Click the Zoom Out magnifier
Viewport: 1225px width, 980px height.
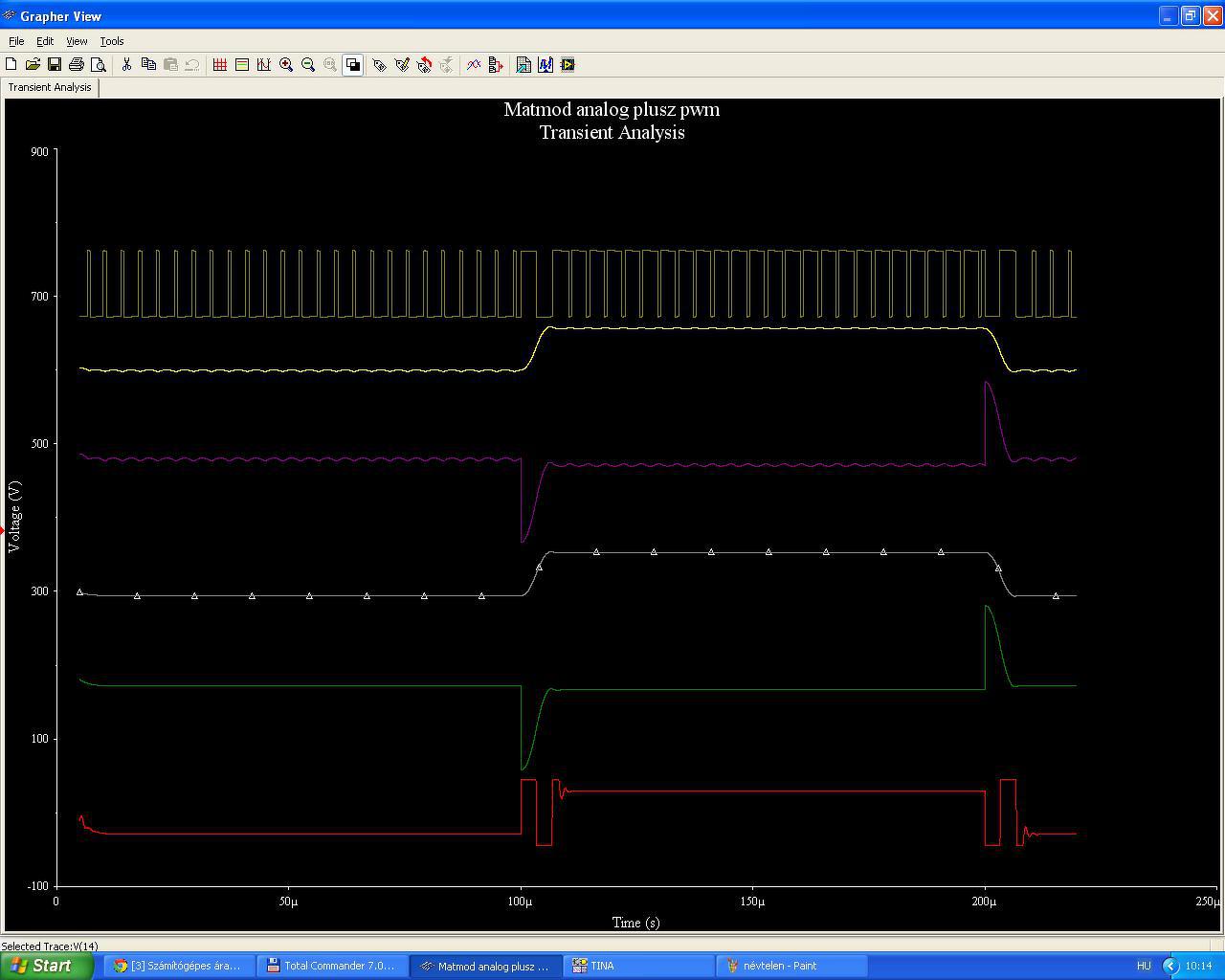[308, 64]
